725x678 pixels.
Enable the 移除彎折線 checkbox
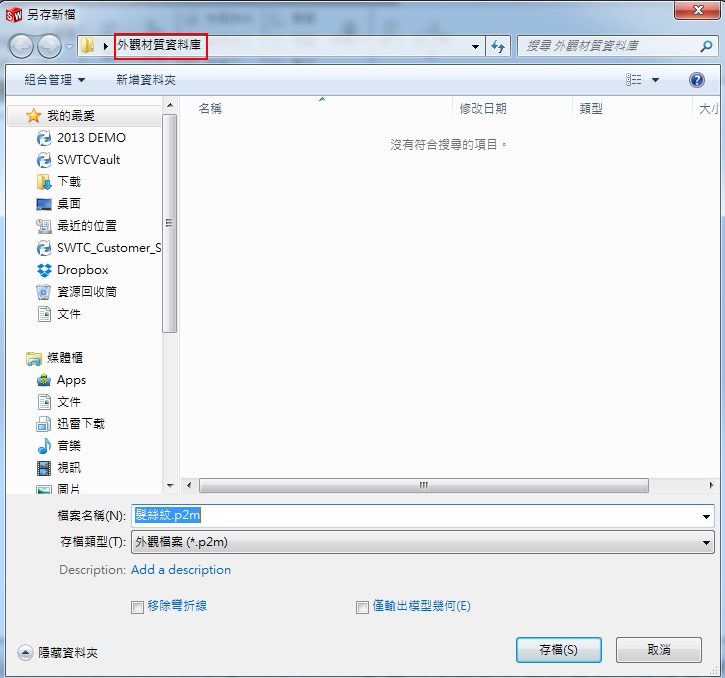point(138,607)
